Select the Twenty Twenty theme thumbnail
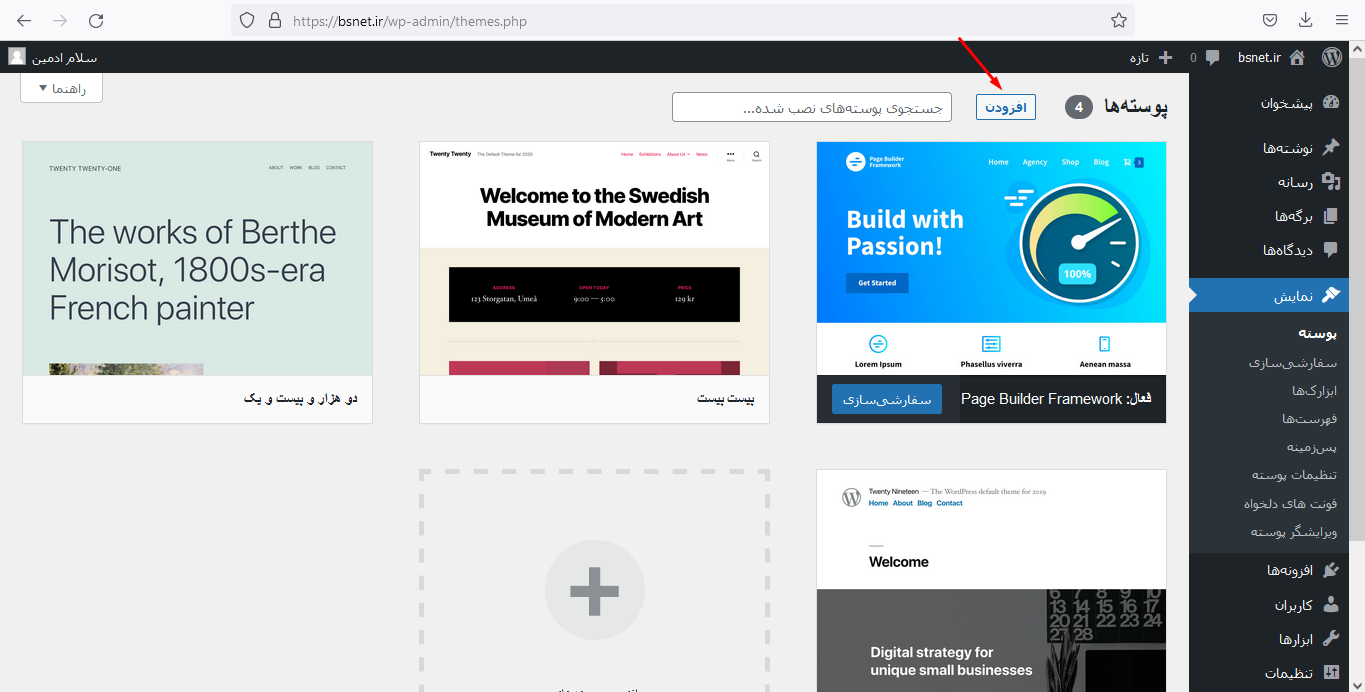Viewport: 1365px width, 692px height. pyautogui.click(x=594, y=258)
